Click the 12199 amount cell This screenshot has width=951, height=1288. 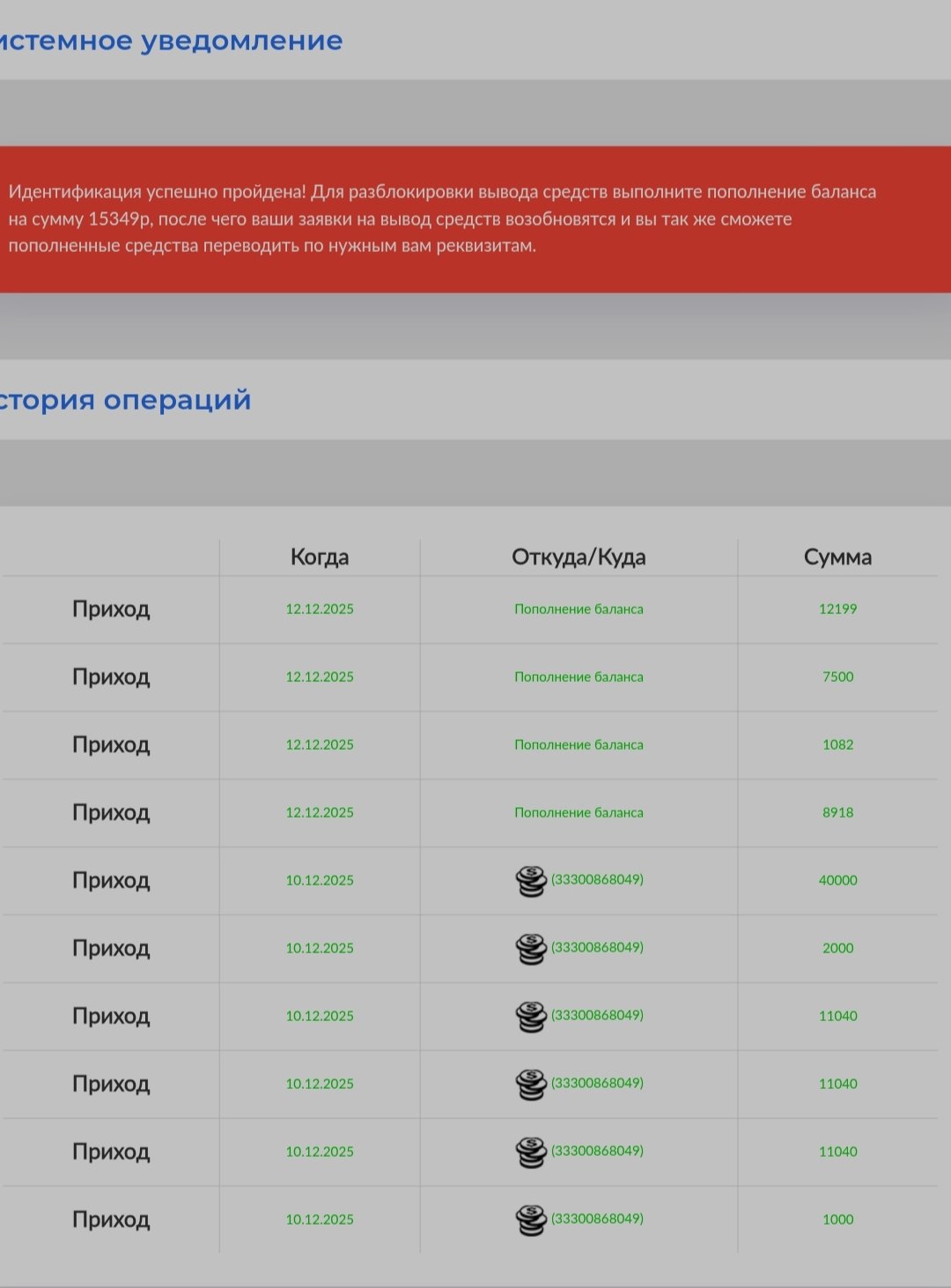837,609
